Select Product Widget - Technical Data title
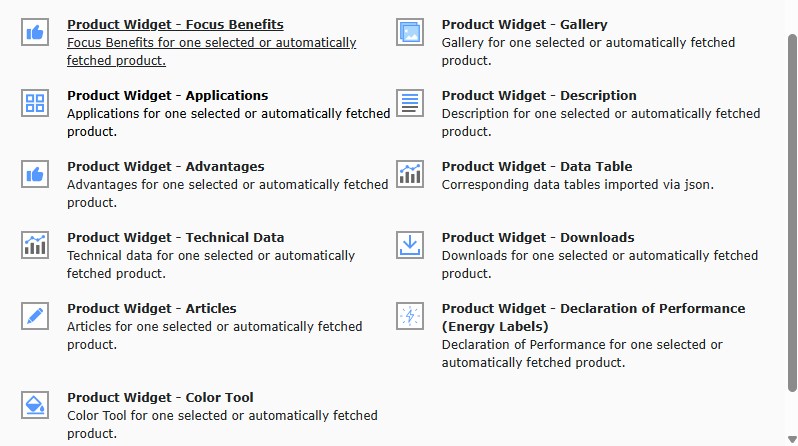Image resolution: width=798 pixels, height=446 pixels. tap(175, 237)
